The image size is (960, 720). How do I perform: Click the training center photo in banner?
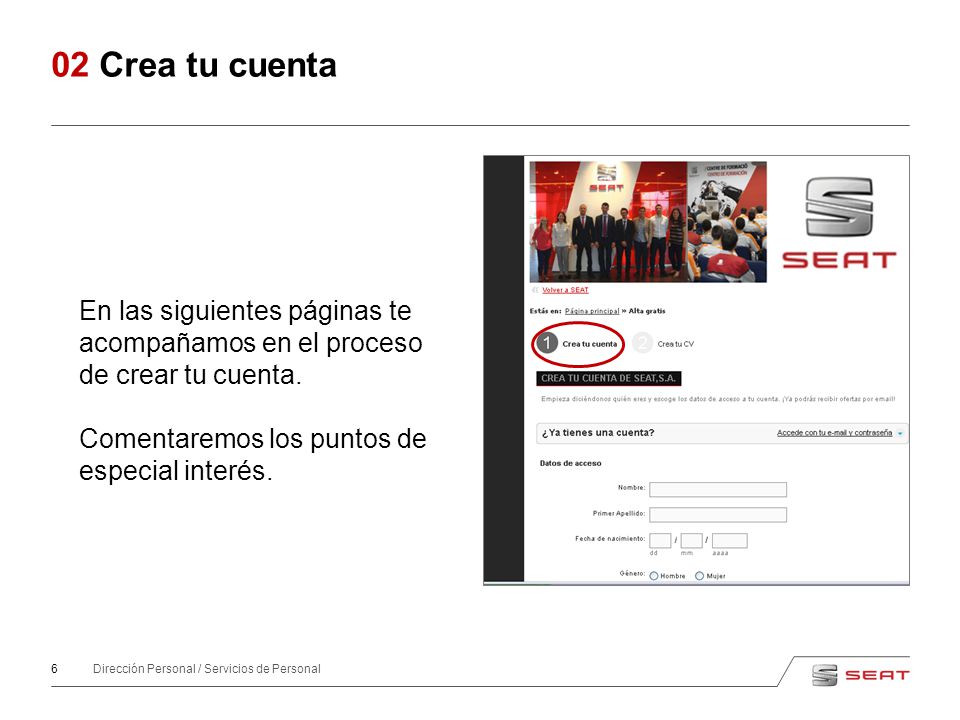[x=727, y=222]
